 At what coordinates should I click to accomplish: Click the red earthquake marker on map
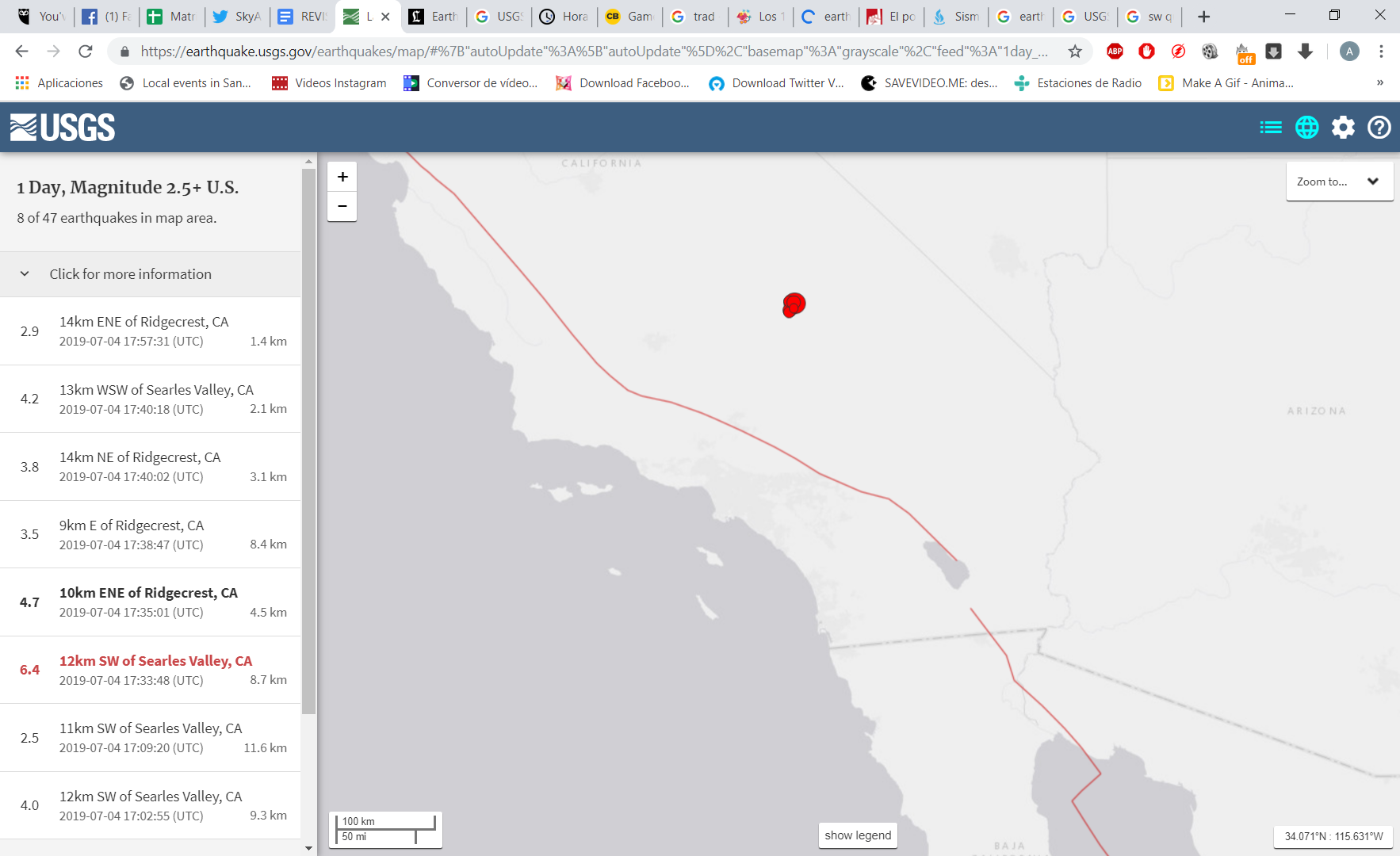794,305
